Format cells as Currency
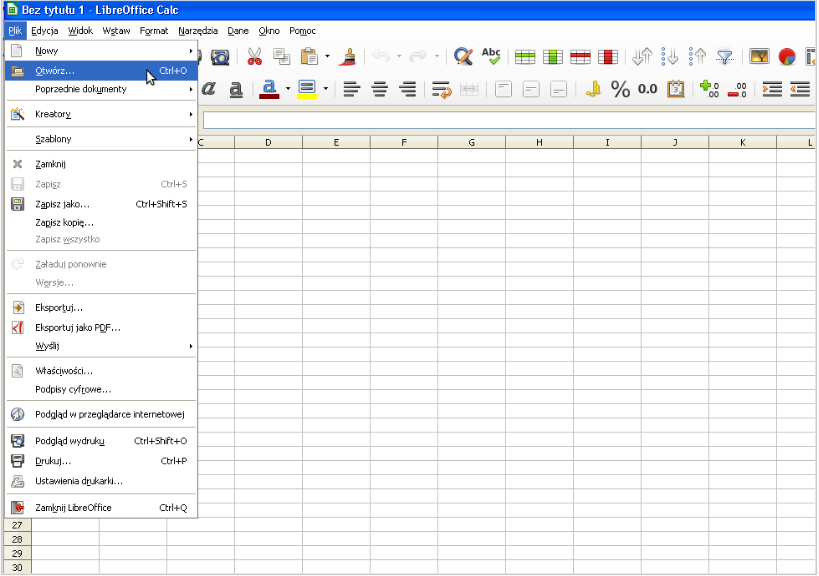 (x=593, y=89)
